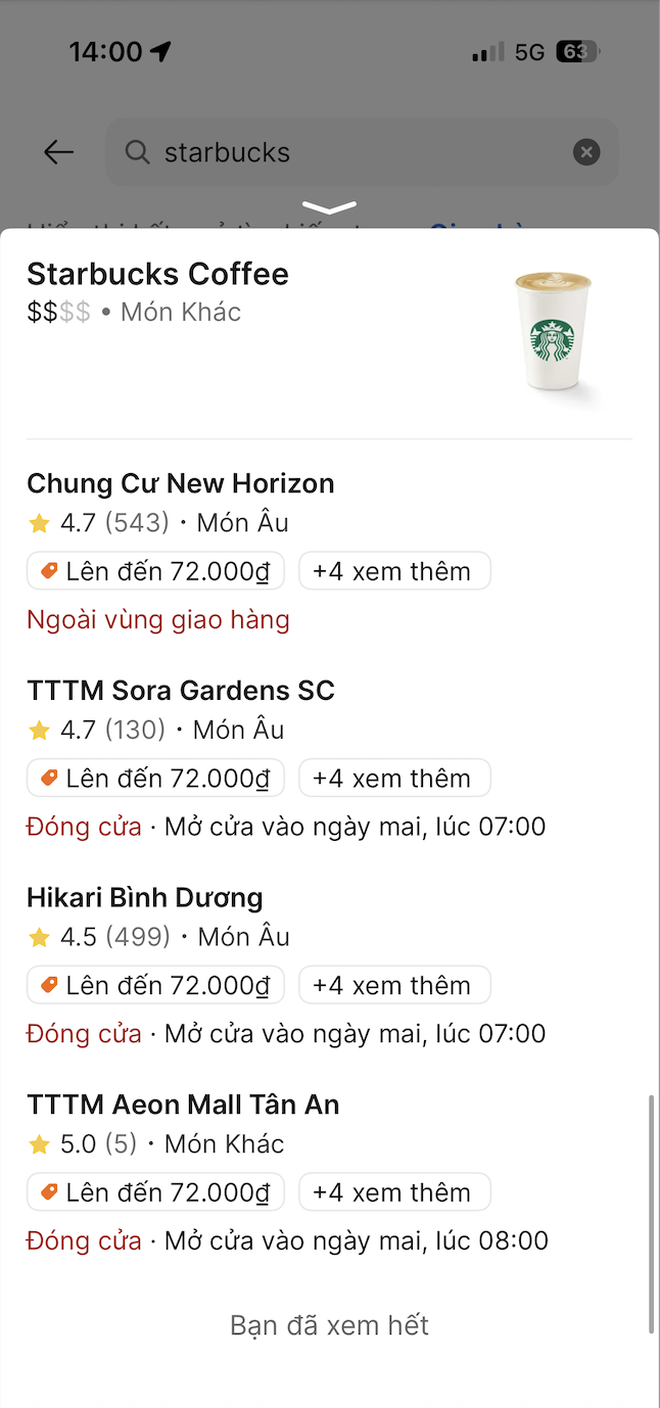Image resolution: width=660 pixels, height=1408 pixels.
Task: Tap Sora Gardens 72.000đ promo tag
Action: pos(156,779)
